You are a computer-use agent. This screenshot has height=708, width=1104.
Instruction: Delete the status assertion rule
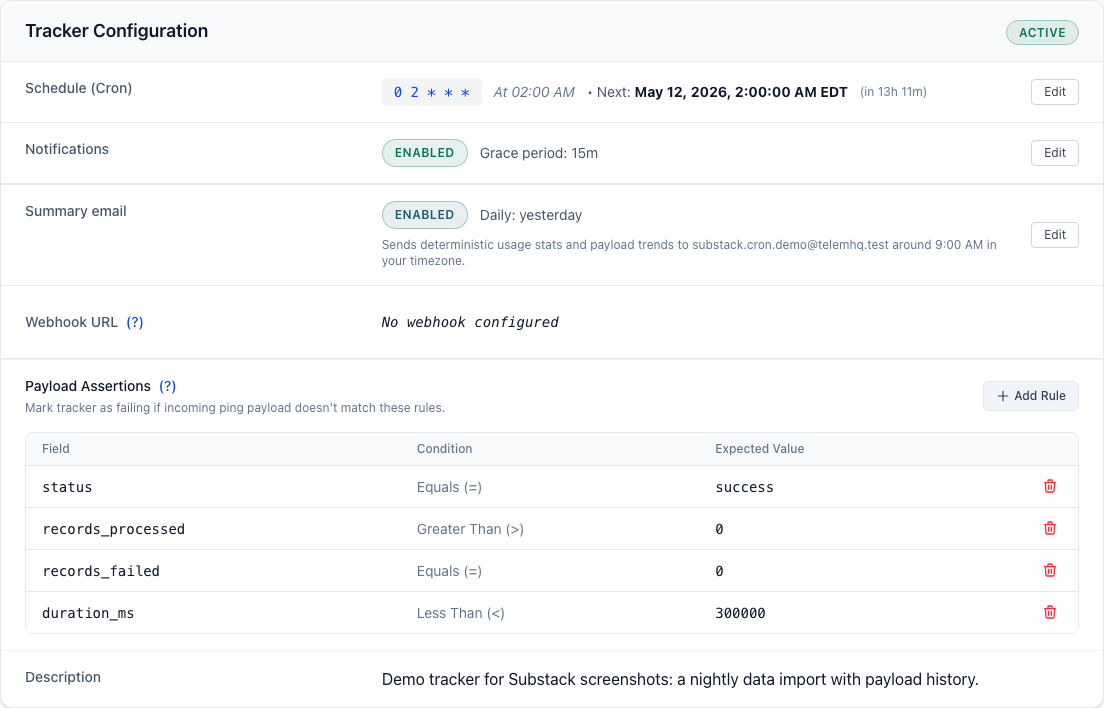tap(1050, 486)
